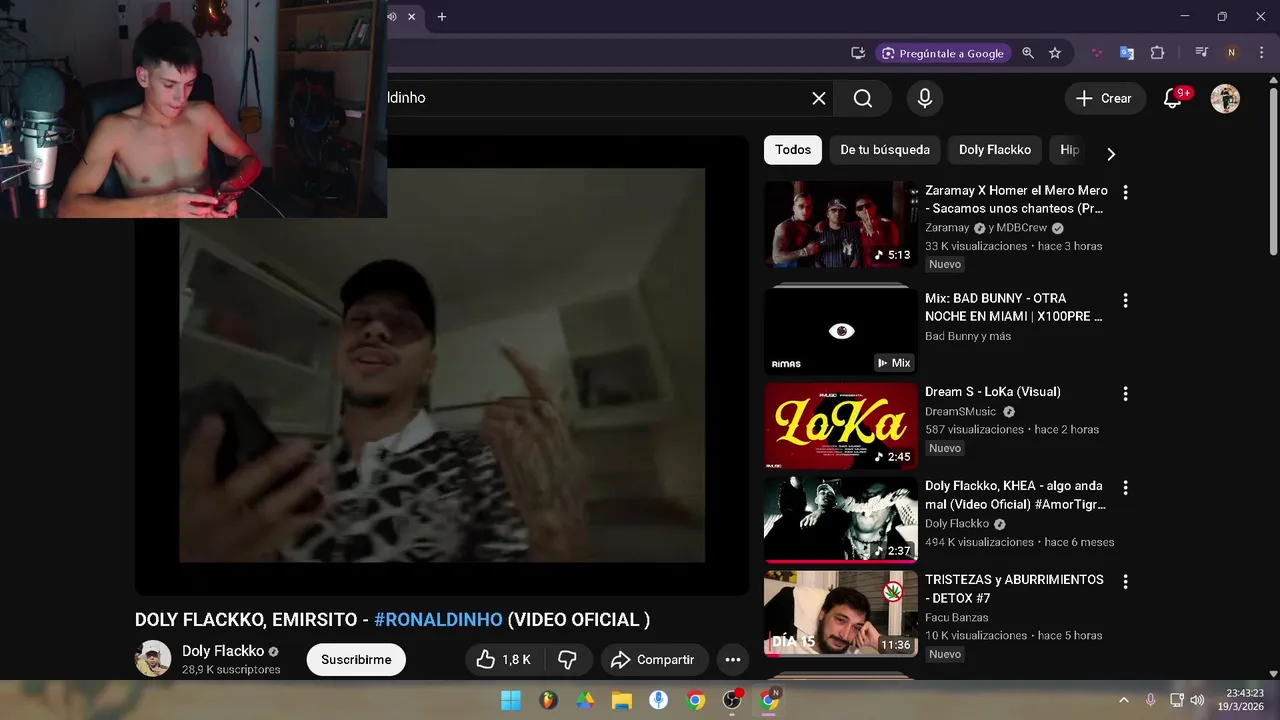1280x720 pixels.
Task: Open File Explorer from the taskbar
Action: [622, 700]
